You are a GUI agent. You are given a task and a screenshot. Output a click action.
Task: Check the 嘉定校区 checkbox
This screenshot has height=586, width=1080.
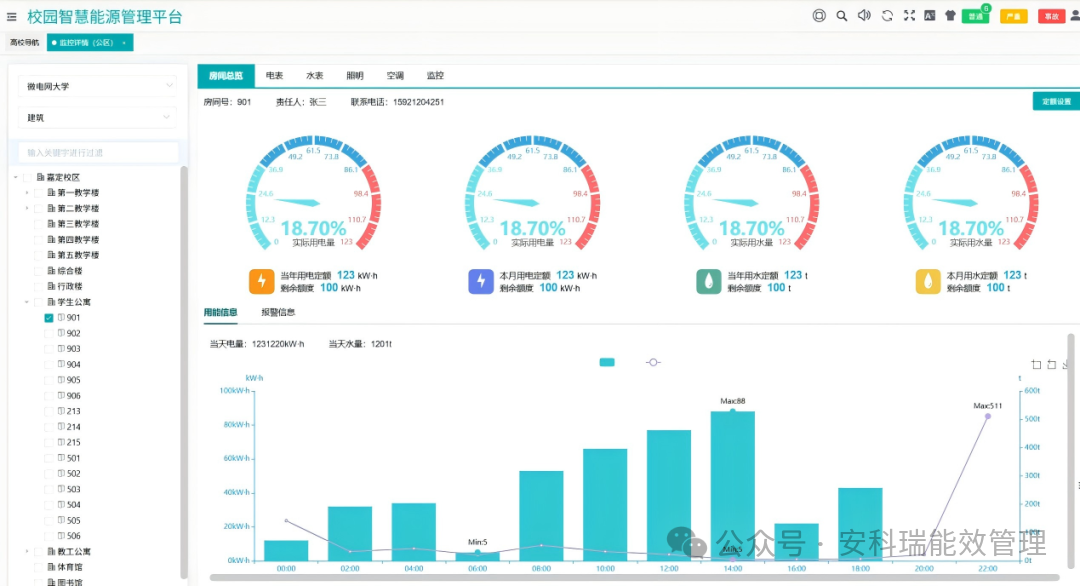pos(28,177)
